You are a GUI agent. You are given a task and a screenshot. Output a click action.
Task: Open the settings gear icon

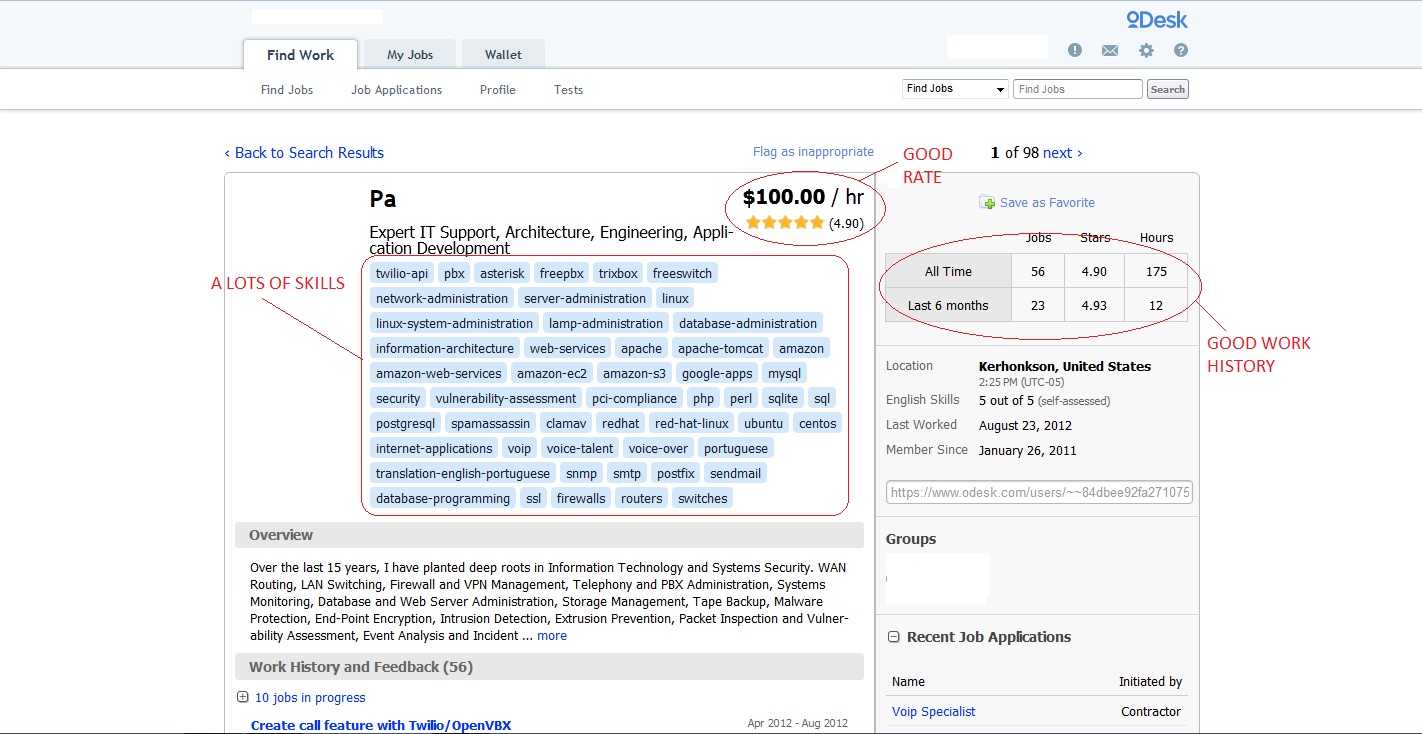pos(1146,51)
